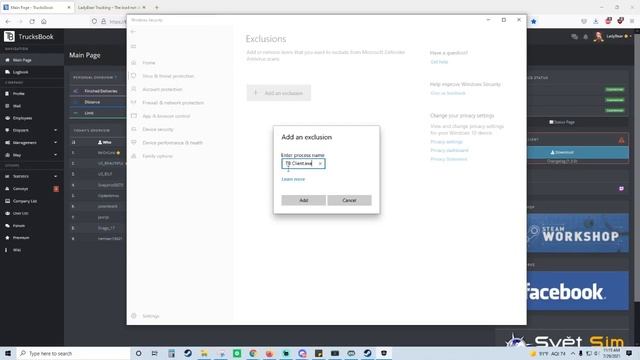Click the Windows Security back arrow
The height and width of the screenshot is (360, 640).
point(133,32)
